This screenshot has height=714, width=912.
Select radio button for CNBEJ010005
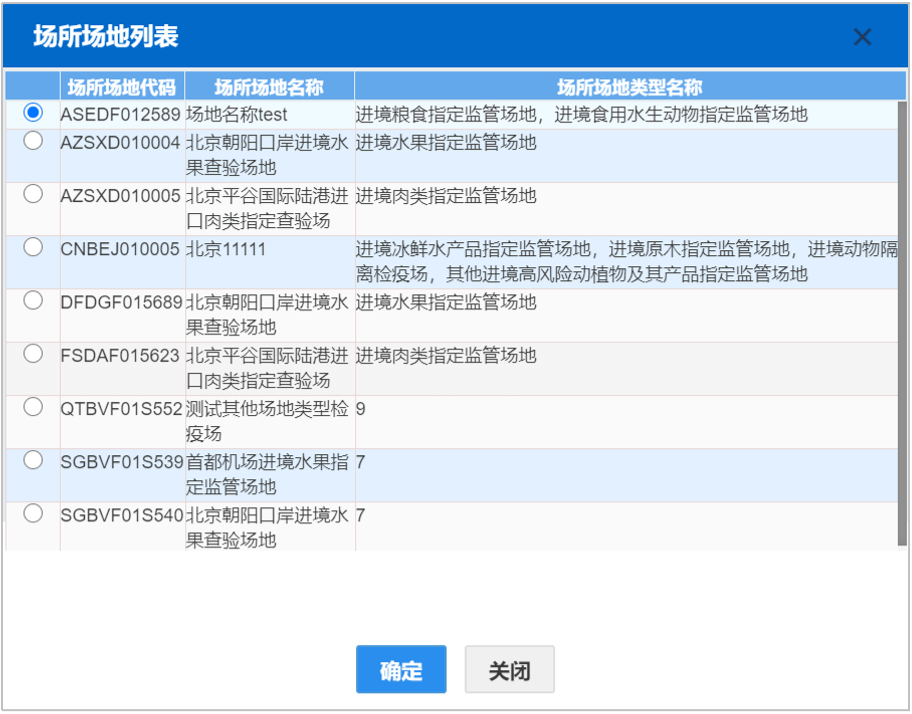click(x=33, y=247)
